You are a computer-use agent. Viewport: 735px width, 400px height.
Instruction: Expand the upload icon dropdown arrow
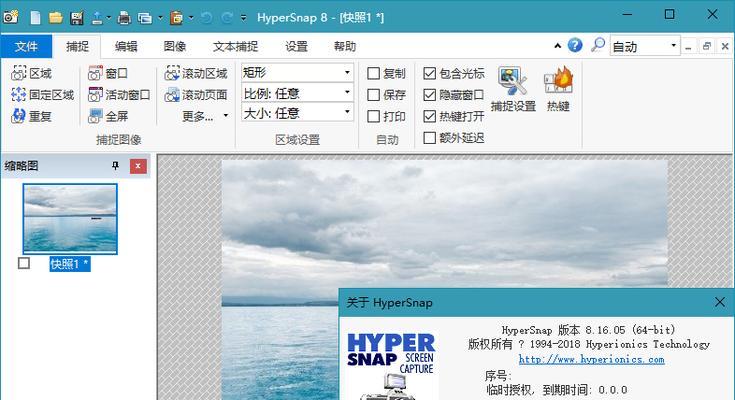[x=108, y=18]
